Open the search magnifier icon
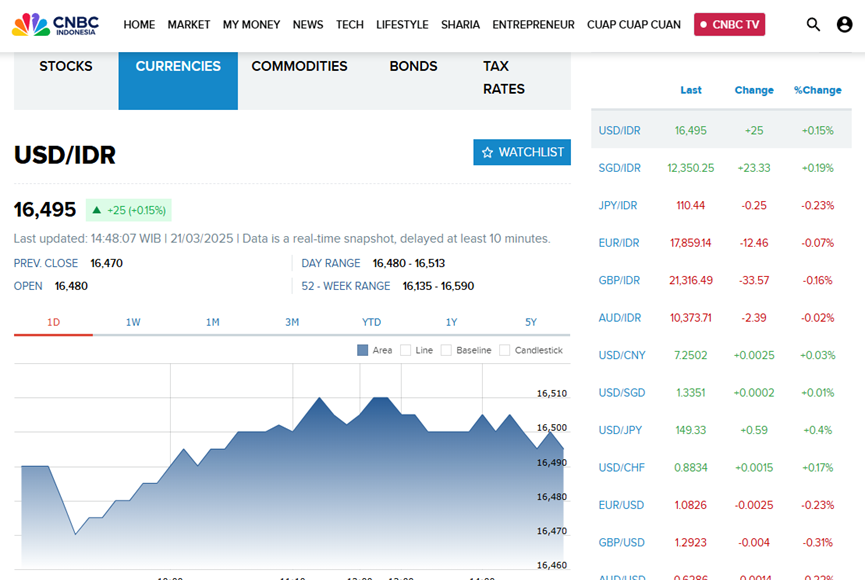The width and height of the screenshot is (865, 580). point(813,25)
